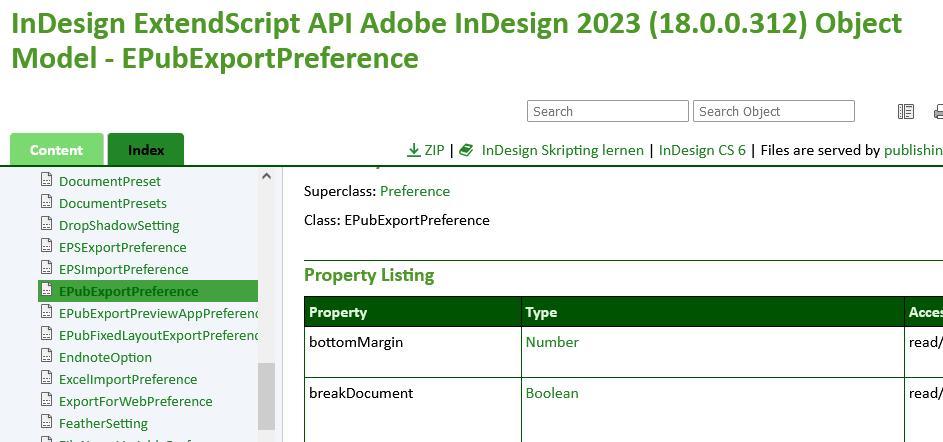
Task: Open the Preference superclass link
Action: (415, 191)
